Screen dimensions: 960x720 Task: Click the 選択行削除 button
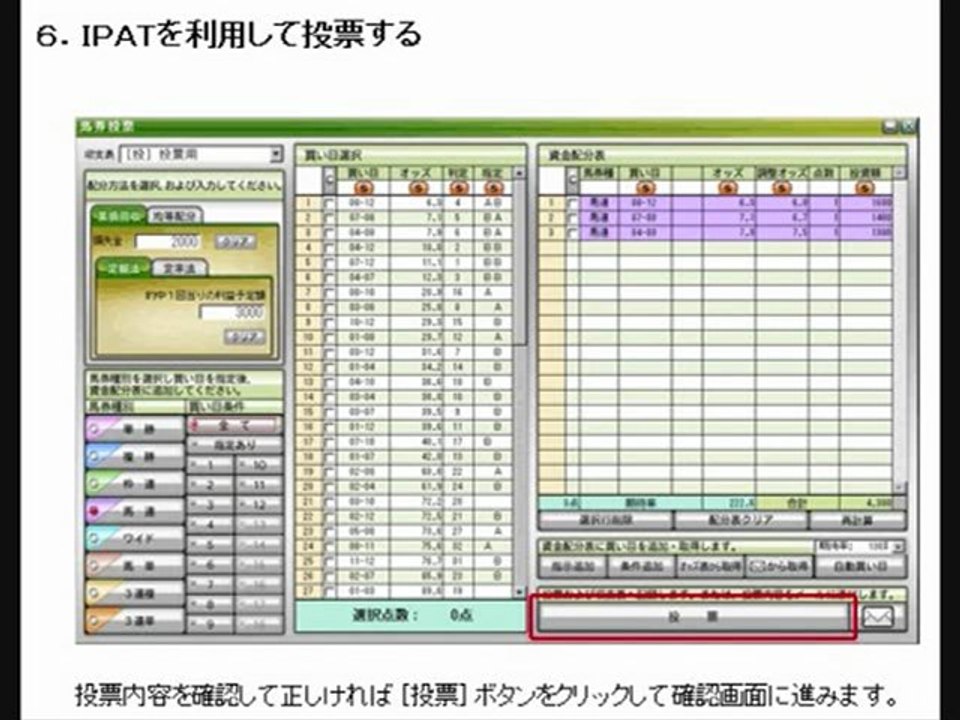606,521
